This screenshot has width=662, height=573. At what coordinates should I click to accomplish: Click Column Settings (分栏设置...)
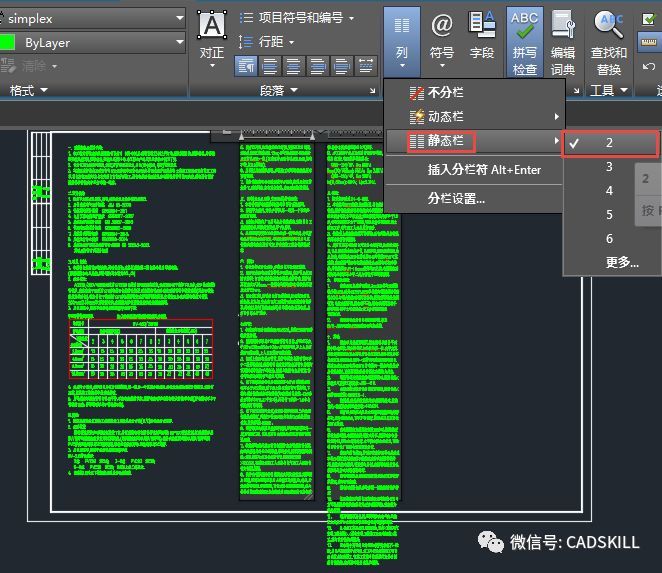click(x=456, y=198)
